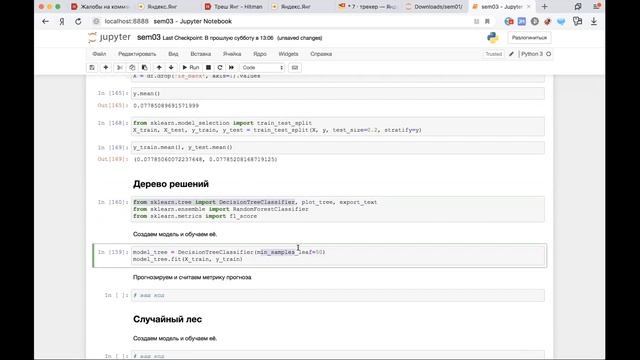Screen dimensions: 640x360
Task: Bookmark this page with the bookmark icon
Action: point(487,21)
